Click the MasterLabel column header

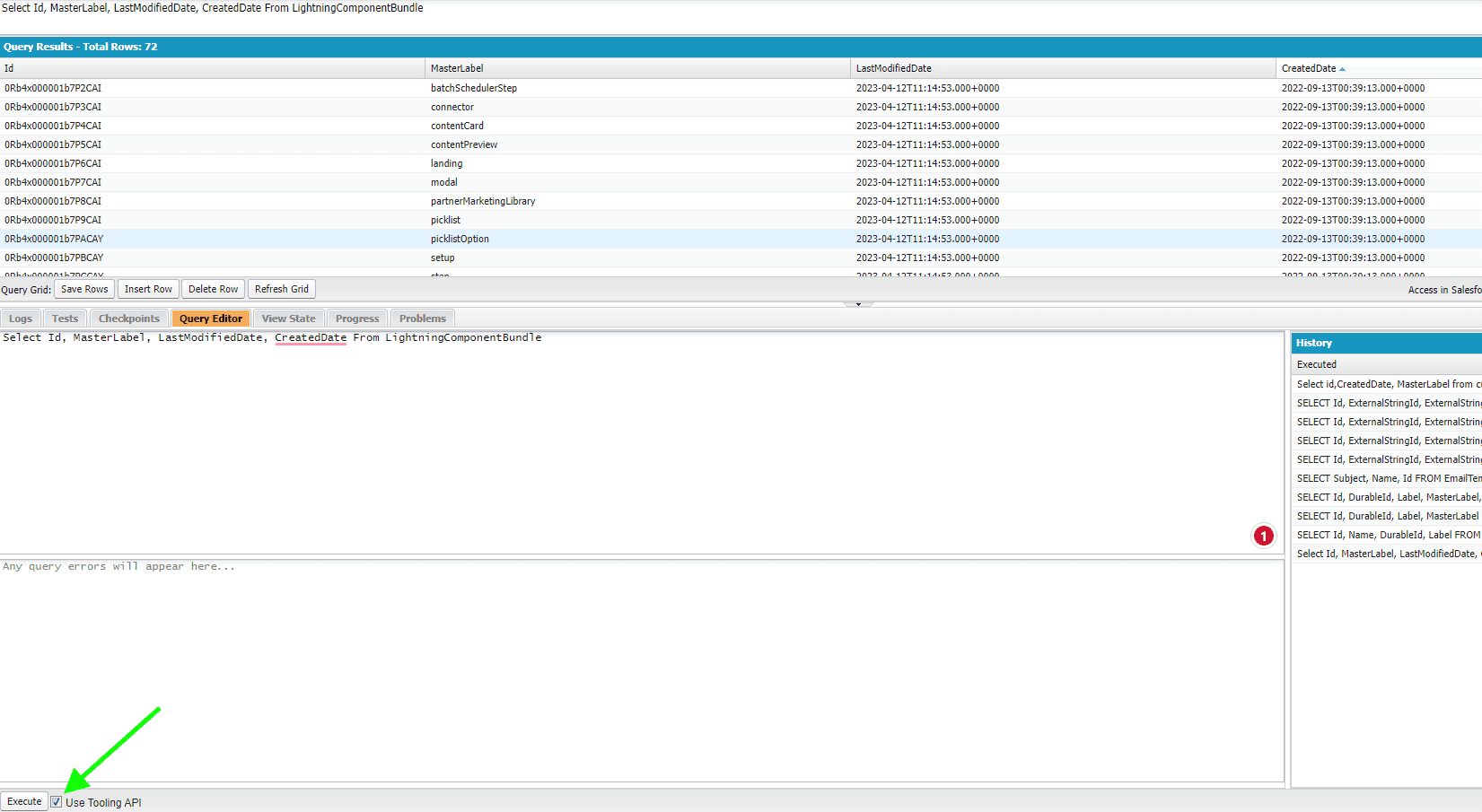457,67
